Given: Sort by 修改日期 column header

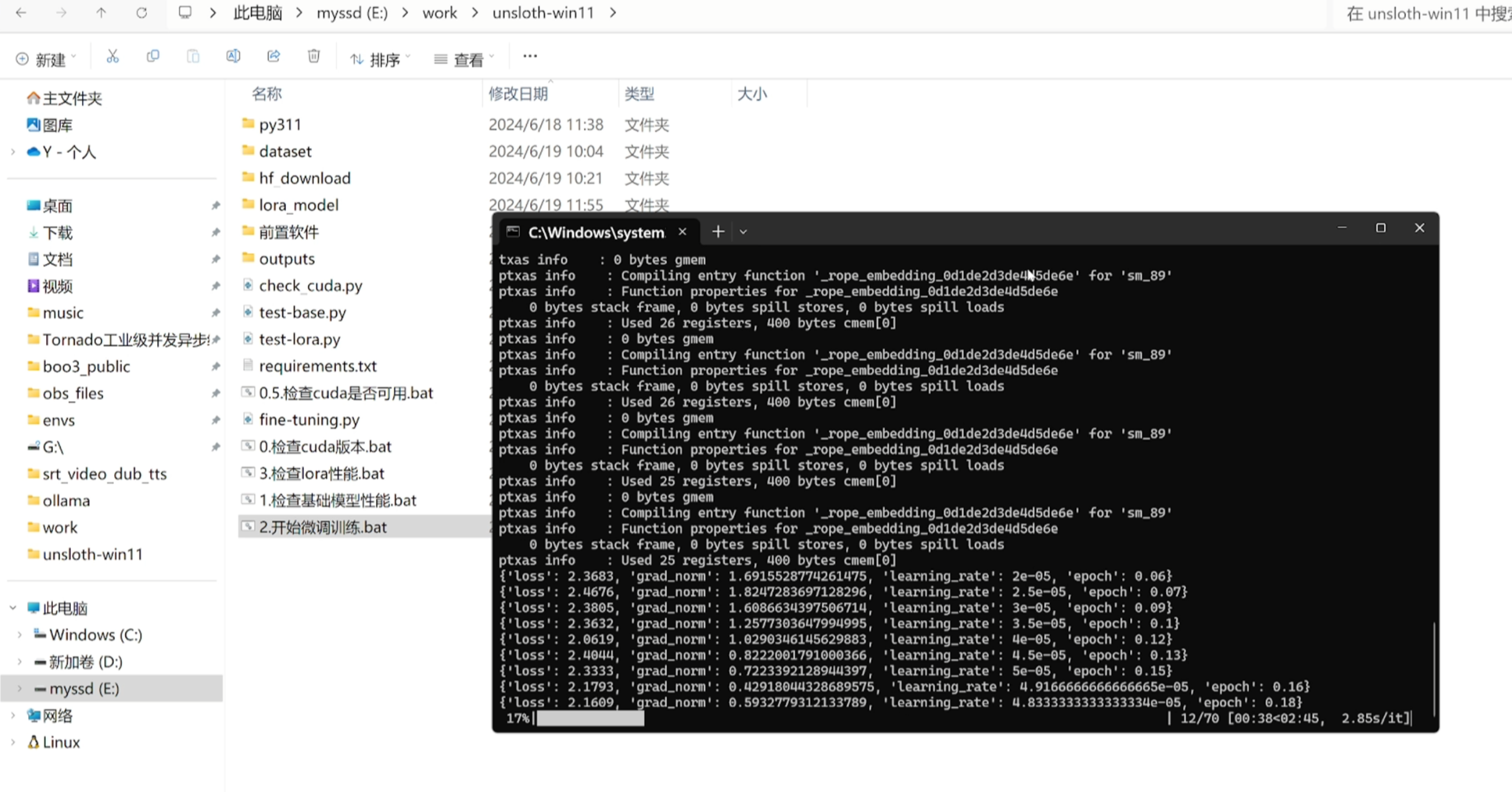Looking at the screenshot, I should click(x=518, y=94).
